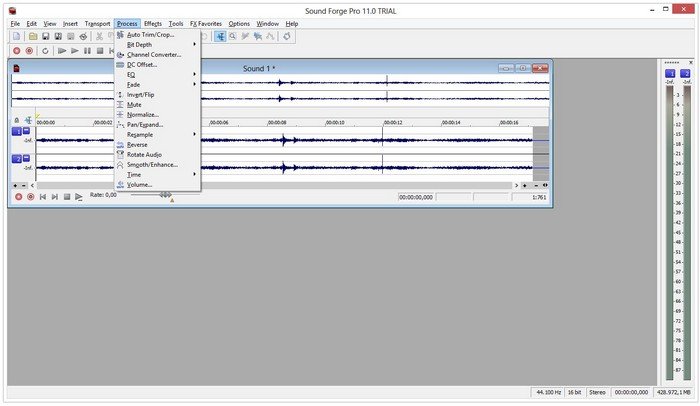Image resolution: width=700 pixels, height=406 pixels.
Task: Toggle Loop Playback in the transport toolbar
Action: [45, 51]
